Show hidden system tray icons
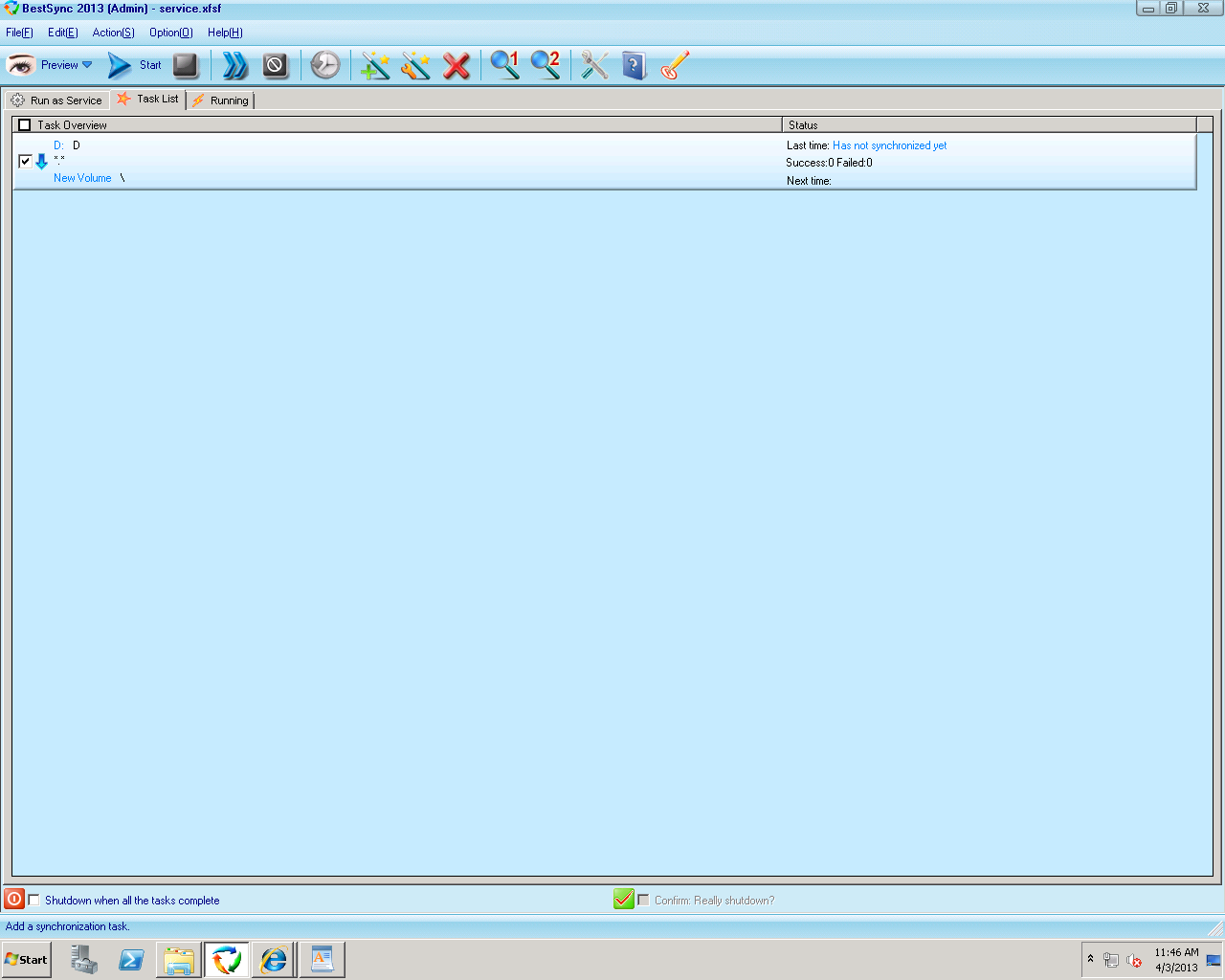The image size is (1225, 980). (1090, 959)
